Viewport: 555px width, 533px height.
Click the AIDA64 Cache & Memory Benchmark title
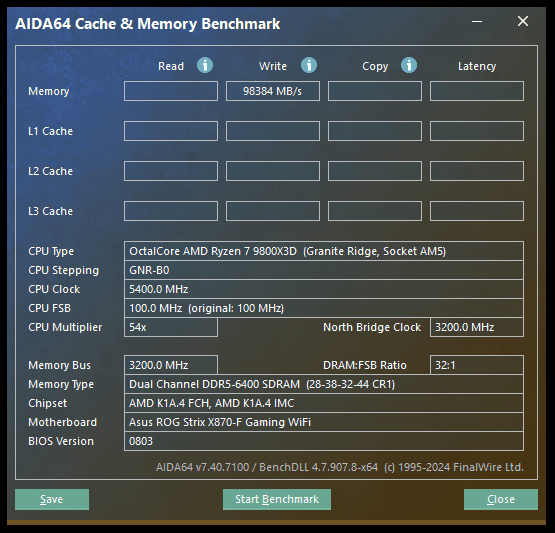click(148, 24)
